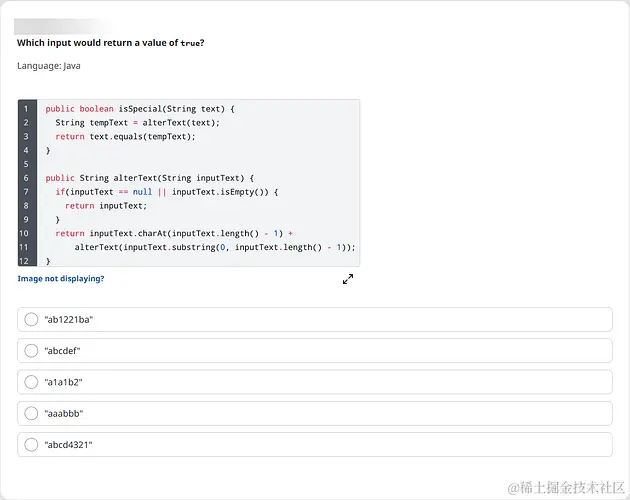Screen dimensions: 630x500
Task: Click the if-statement line with "isEmpty()"
Action: pos(167,192)
